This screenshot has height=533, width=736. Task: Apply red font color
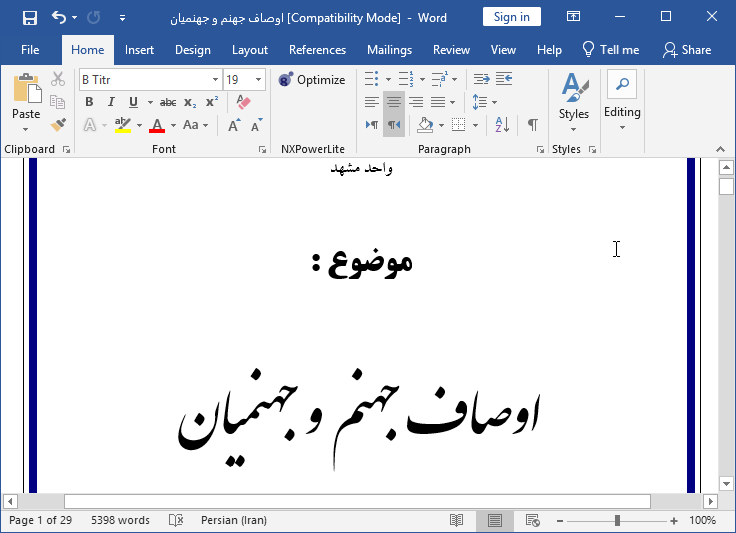tap(157, 125)
